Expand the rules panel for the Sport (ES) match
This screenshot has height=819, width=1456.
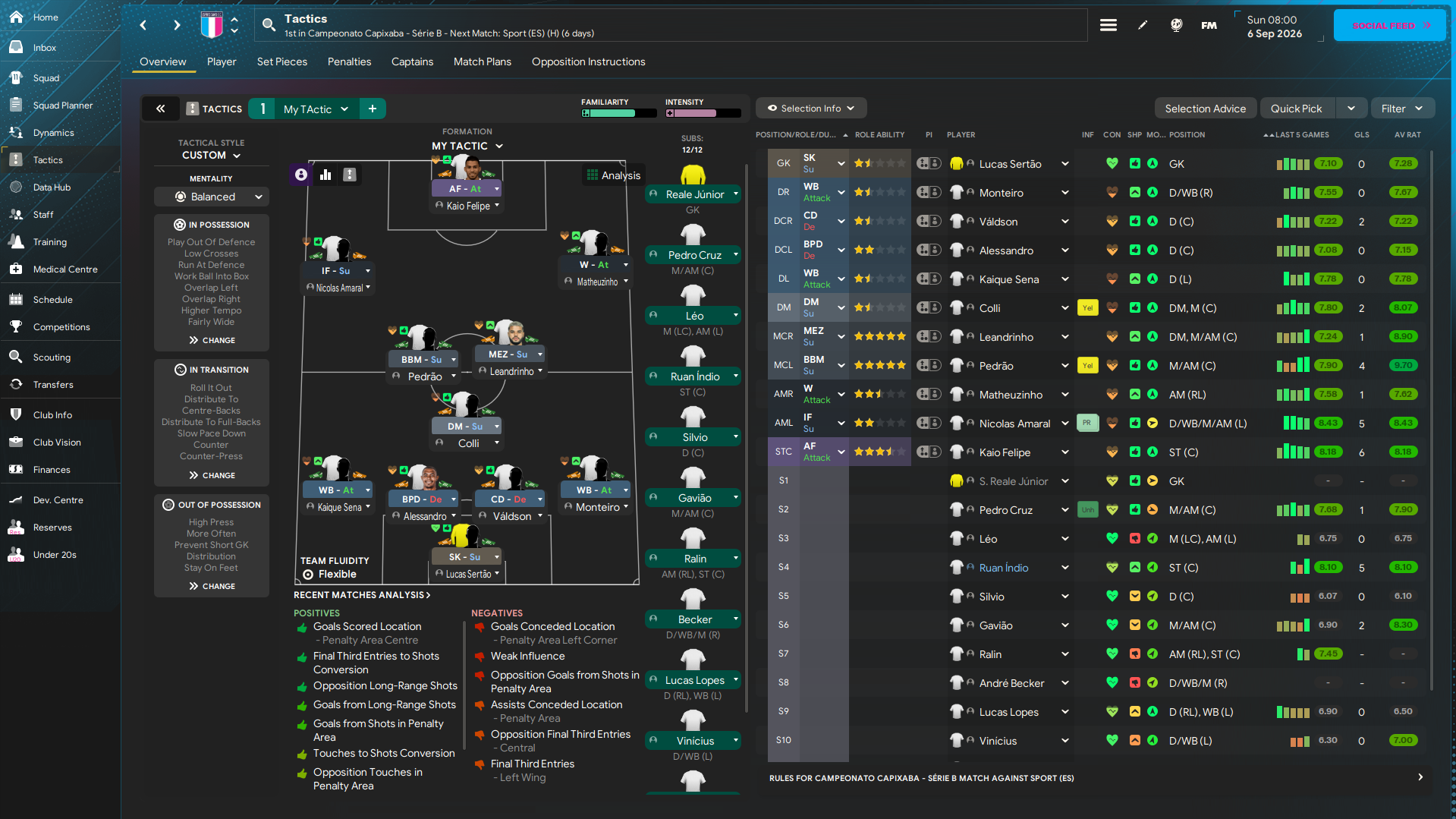(x=1420, y=777)
